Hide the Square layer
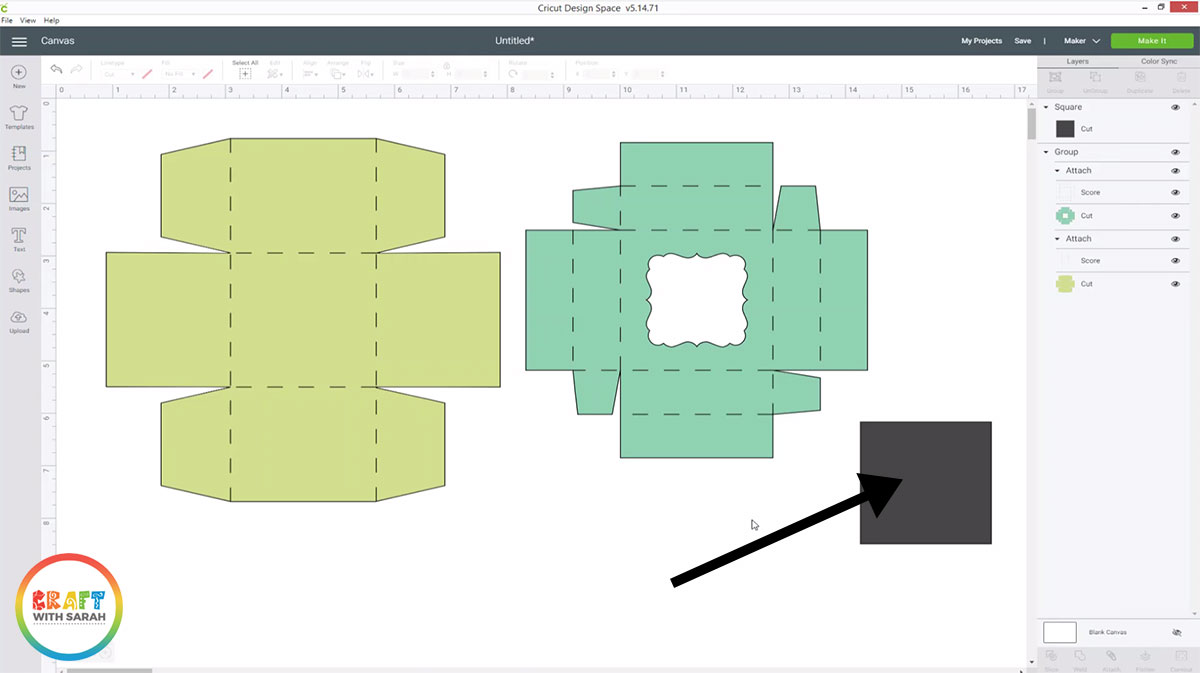 click(1175, 106)
